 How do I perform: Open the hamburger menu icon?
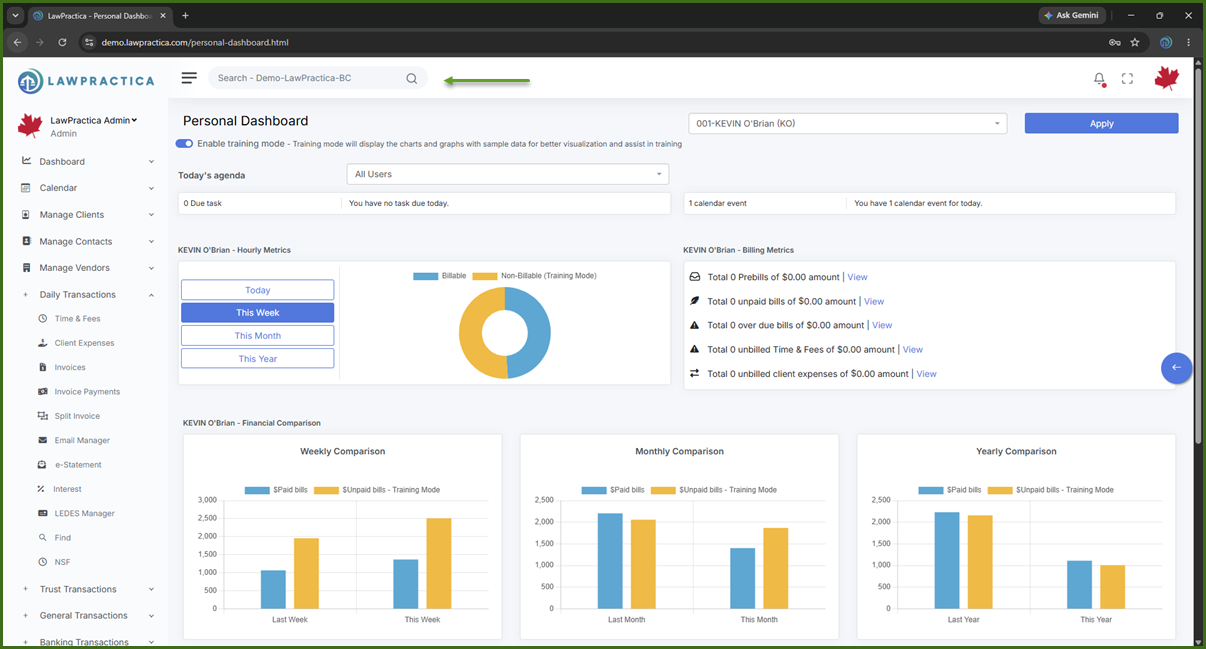tap(189, 78)
